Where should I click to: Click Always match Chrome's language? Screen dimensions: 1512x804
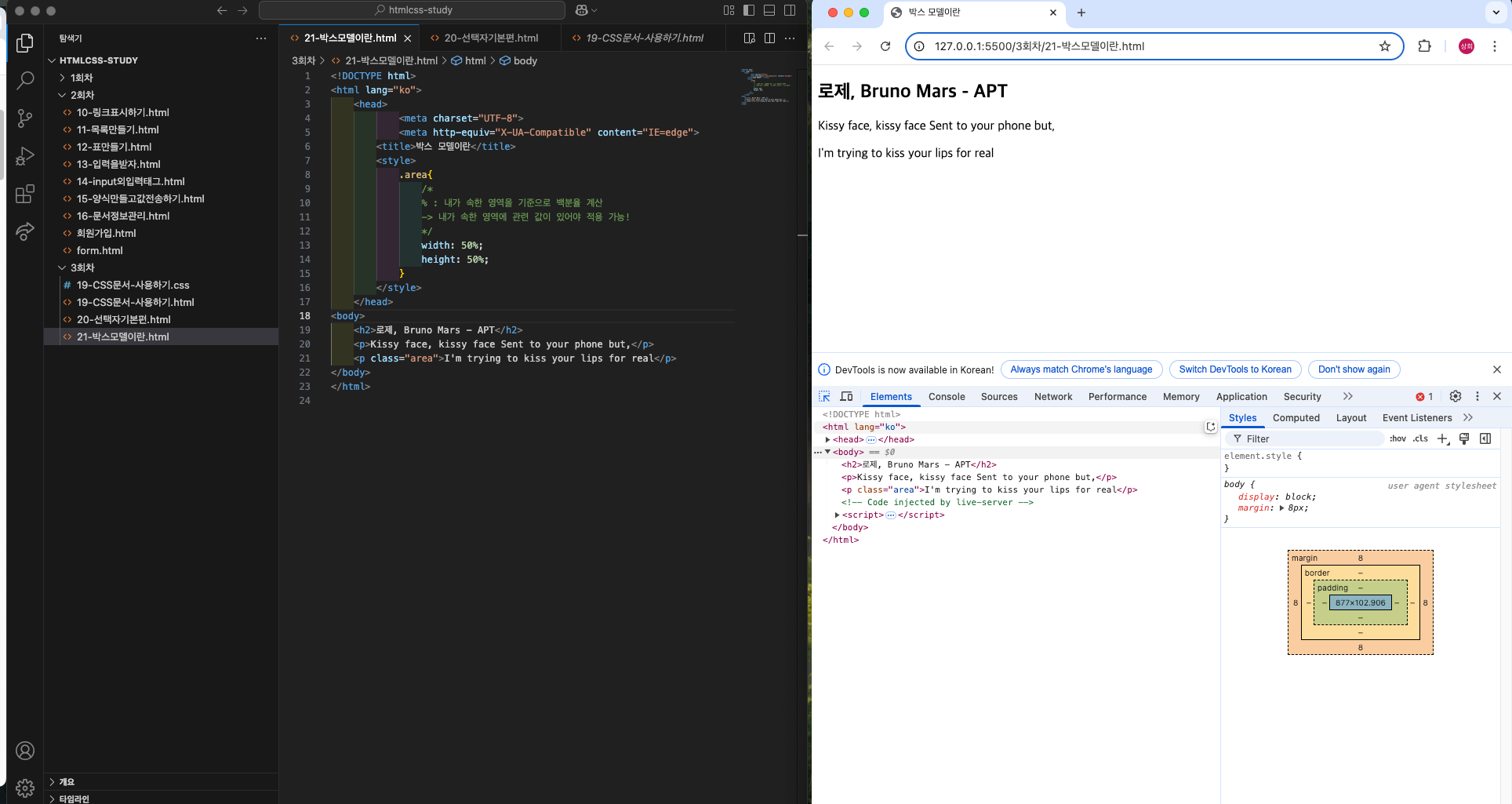pos(1081,369)
